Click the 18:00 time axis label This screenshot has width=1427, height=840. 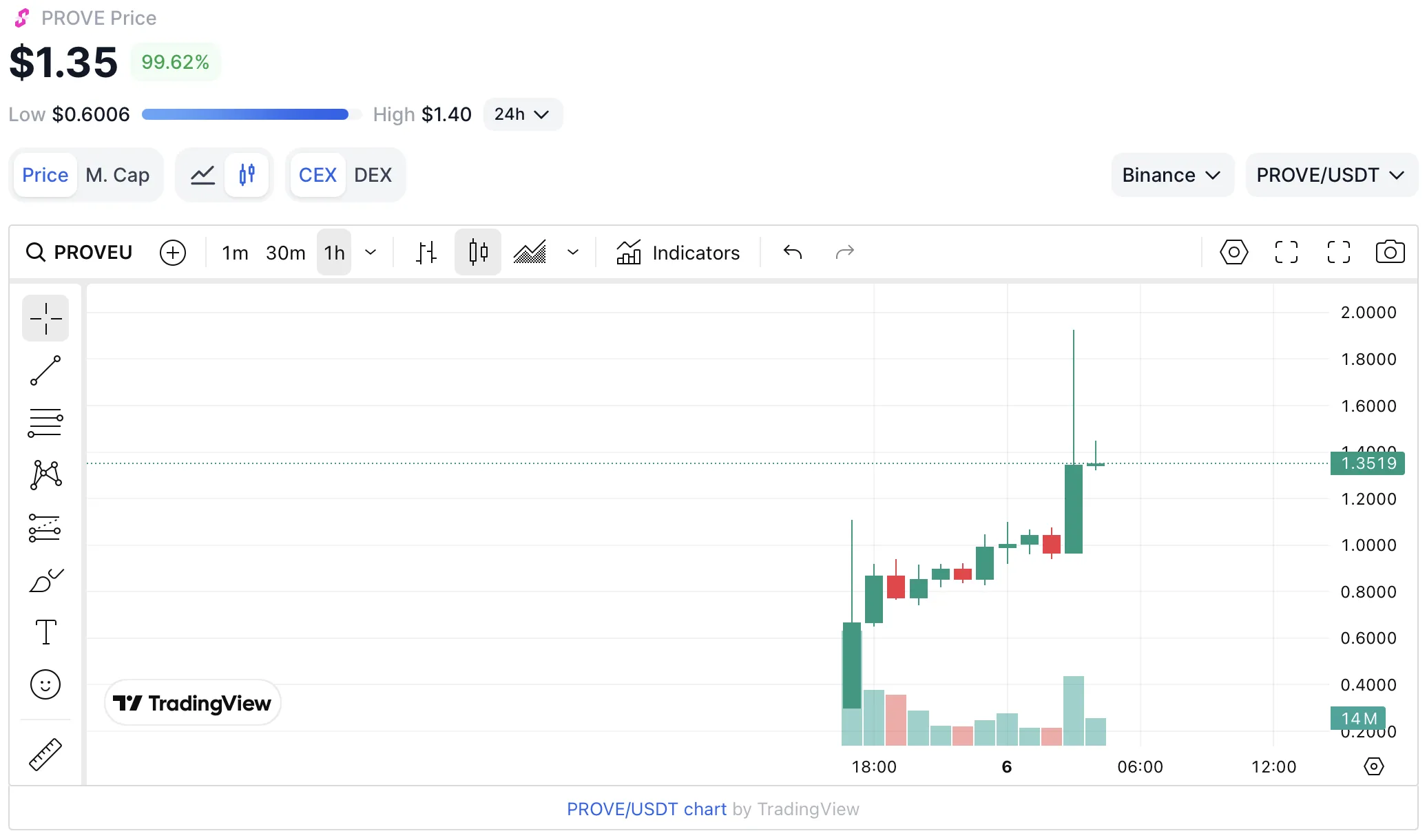point(874,766)
